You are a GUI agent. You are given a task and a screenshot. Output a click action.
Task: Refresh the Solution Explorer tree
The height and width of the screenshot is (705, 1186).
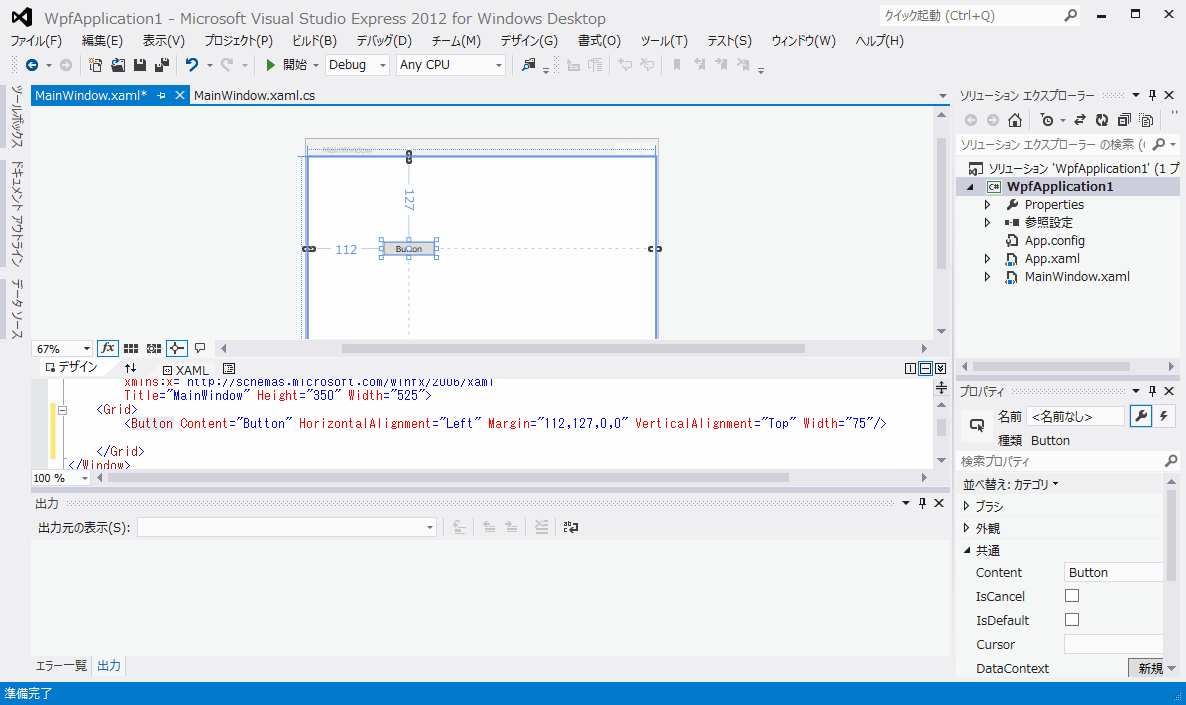tap(1102, 120)
